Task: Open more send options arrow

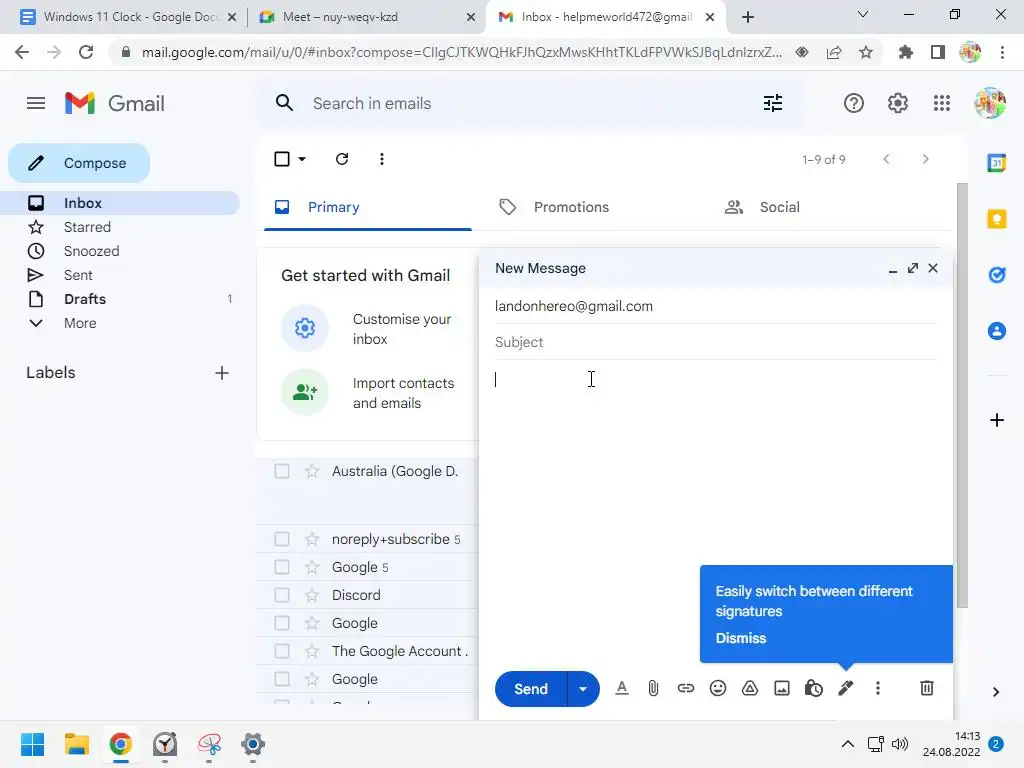Action: (583, 688)
